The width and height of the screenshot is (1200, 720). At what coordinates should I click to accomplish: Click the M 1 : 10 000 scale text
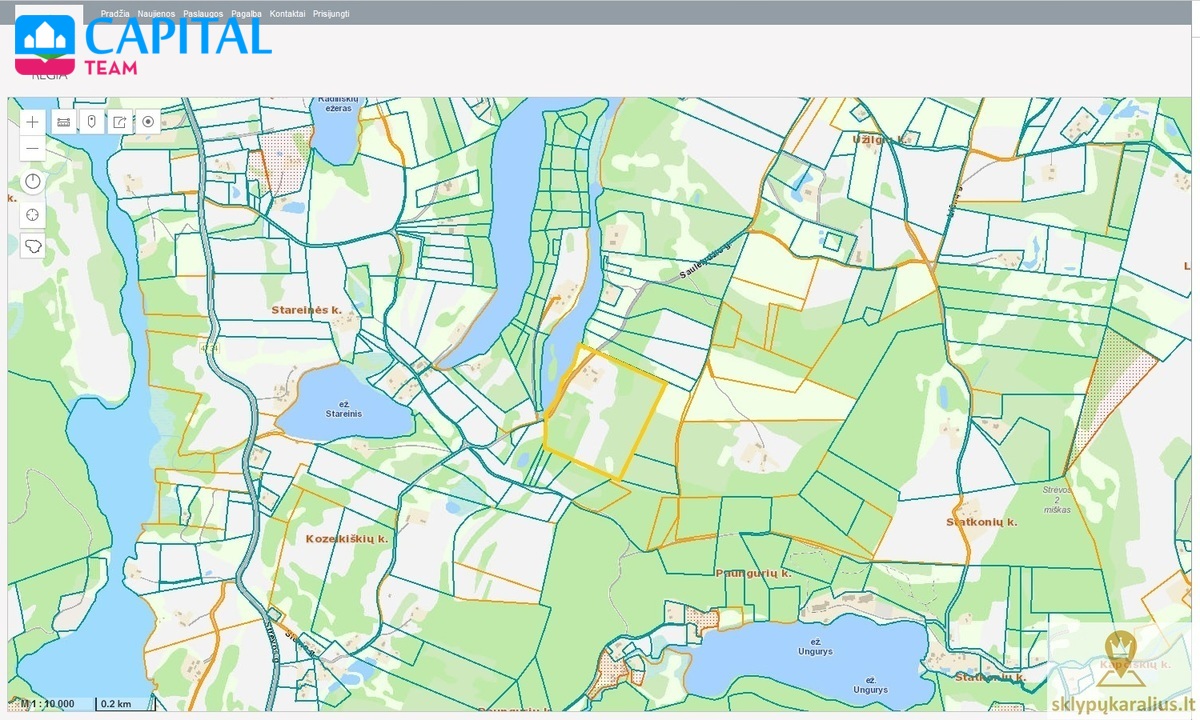46,704
